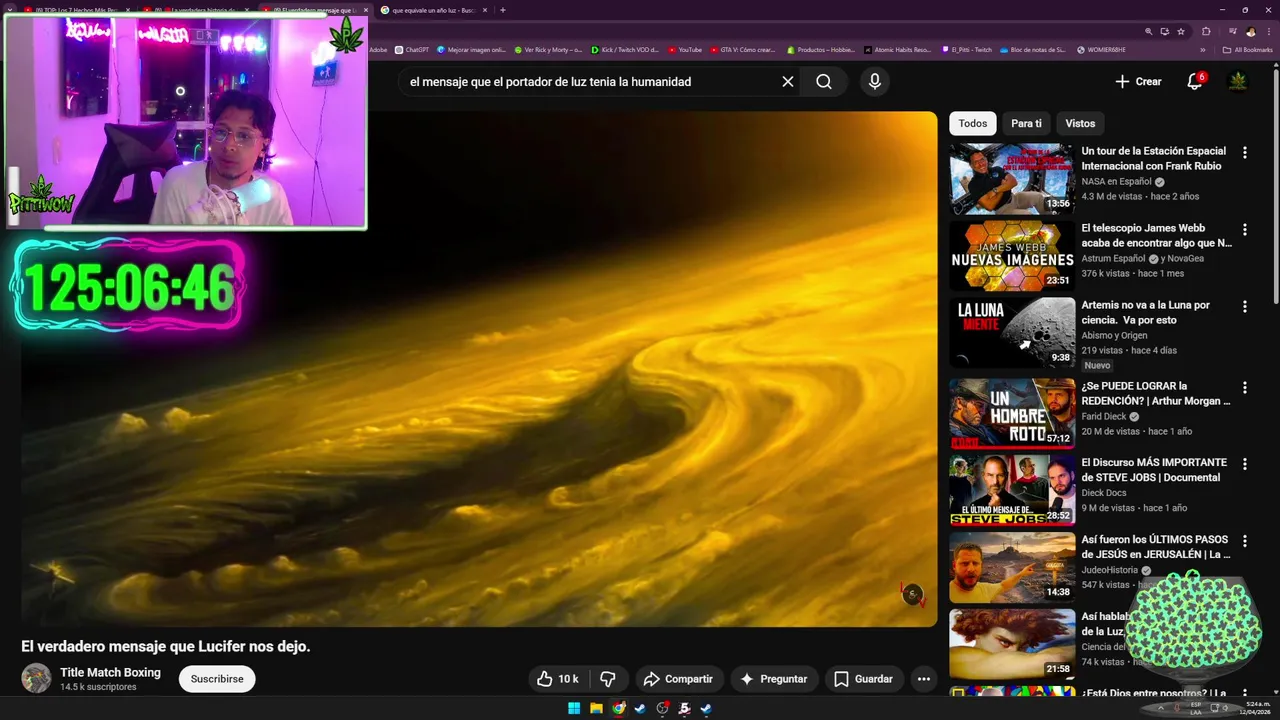
Task: Select the Para ti filter chip
Action: tap(1026, 124)
